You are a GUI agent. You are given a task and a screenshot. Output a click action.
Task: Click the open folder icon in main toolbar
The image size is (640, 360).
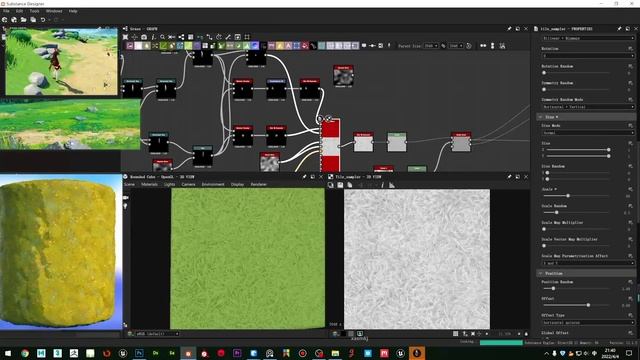(x=24, y=20)
